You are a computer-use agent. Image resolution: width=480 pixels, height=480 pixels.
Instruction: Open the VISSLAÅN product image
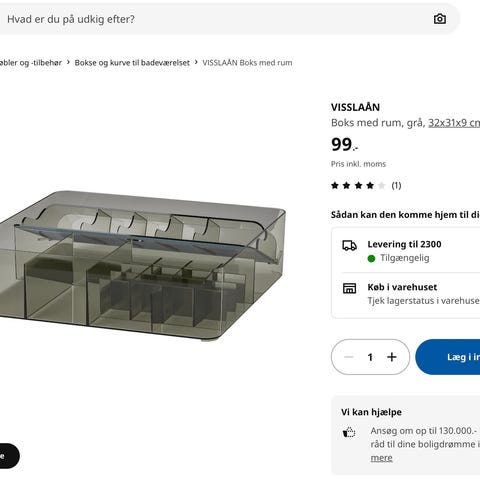click(143, 267)
